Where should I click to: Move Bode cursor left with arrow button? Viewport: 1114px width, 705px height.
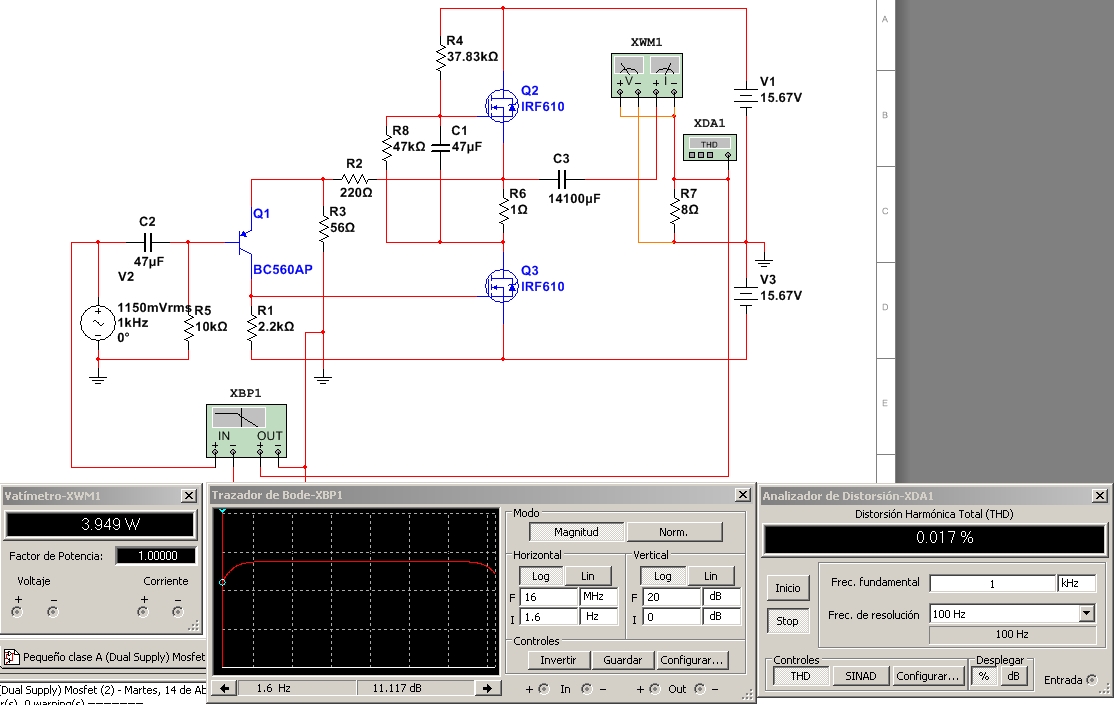(x=225, y=688)
